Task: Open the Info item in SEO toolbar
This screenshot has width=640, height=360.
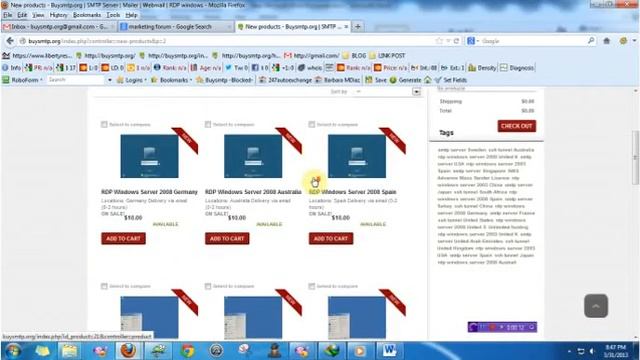Action: [x=12, y=68]
